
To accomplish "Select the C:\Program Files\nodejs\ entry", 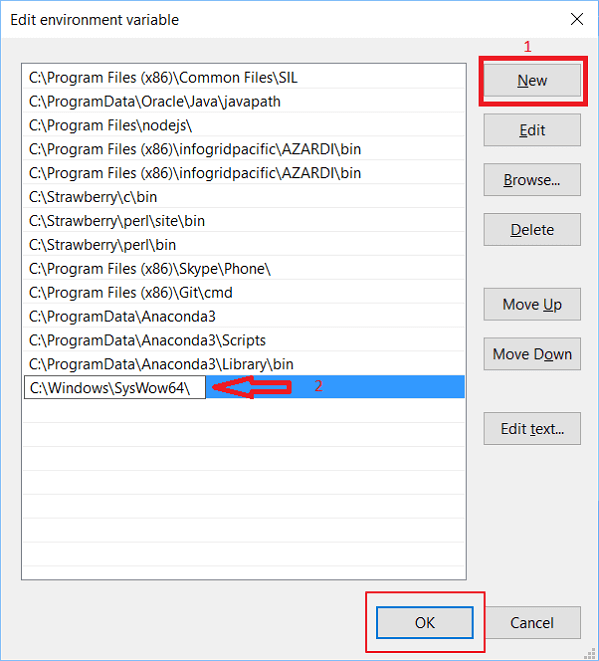I will (x=244, y=125).
